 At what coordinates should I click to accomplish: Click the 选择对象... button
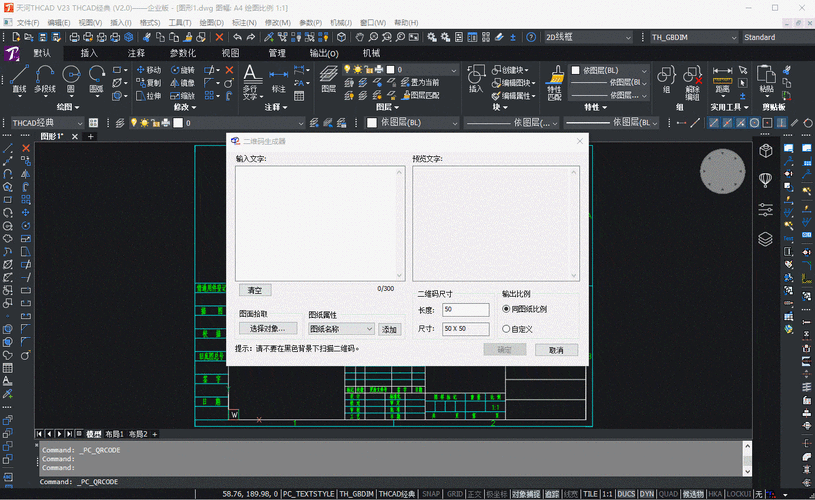pos(268,328)
